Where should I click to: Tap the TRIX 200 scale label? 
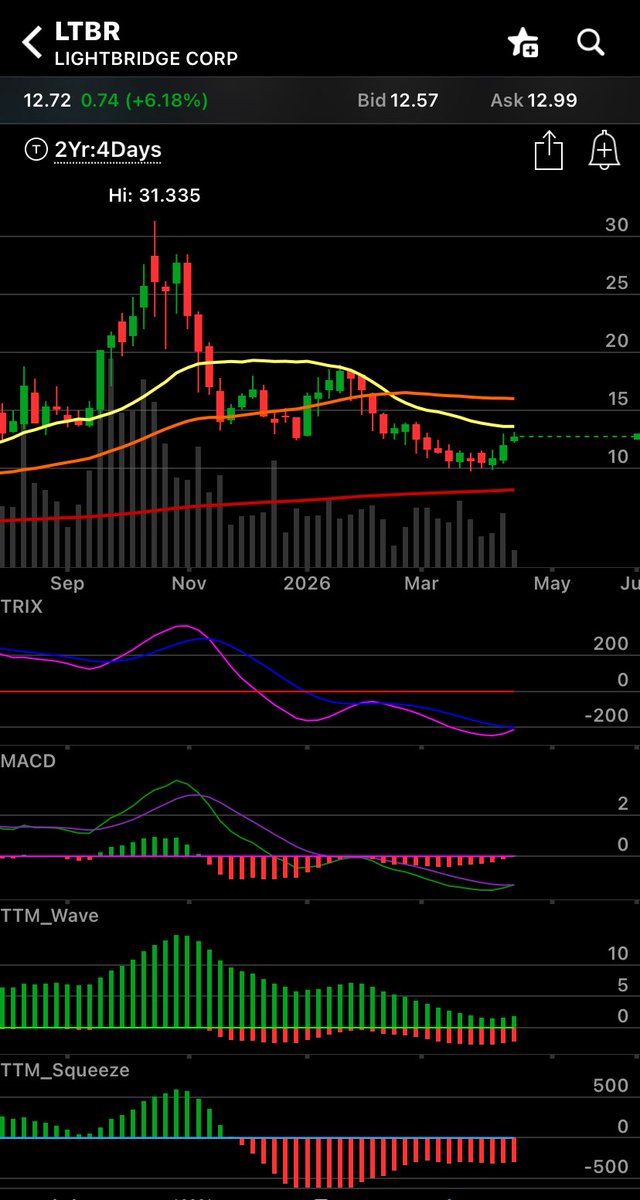611,644
